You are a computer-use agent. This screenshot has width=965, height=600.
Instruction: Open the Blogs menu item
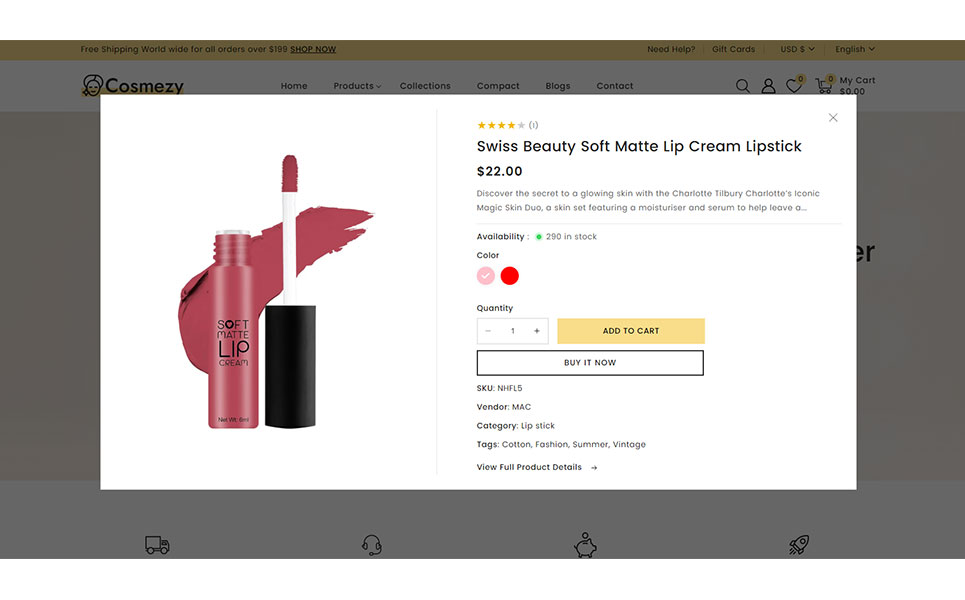pyautogui.click(x=558, y=86)
